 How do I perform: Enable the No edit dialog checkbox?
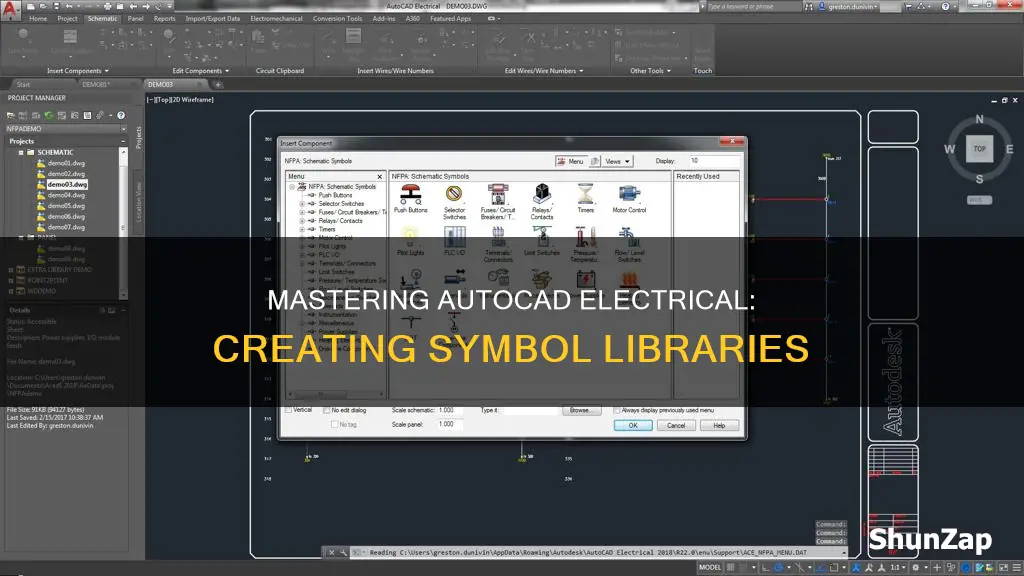[x=326, y=410]
